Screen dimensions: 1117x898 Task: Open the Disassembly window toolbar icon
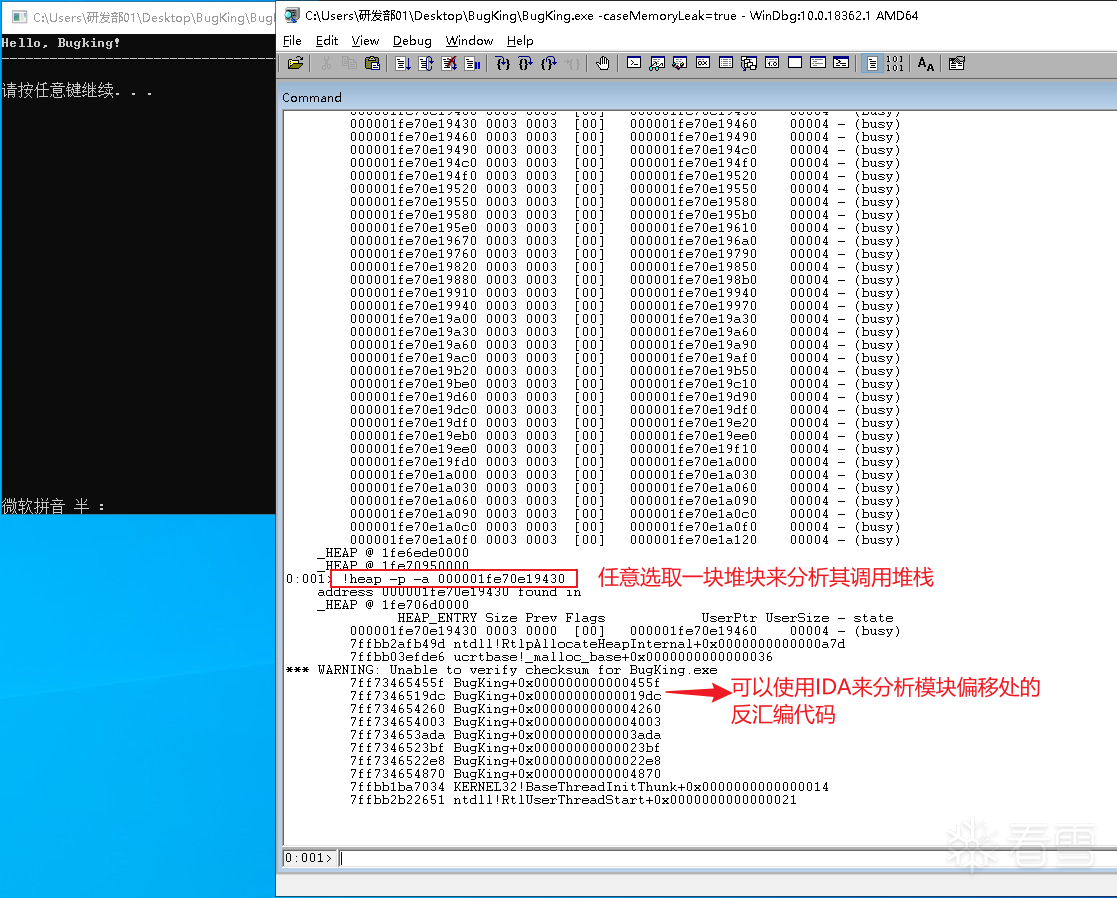tap(772, 63)
